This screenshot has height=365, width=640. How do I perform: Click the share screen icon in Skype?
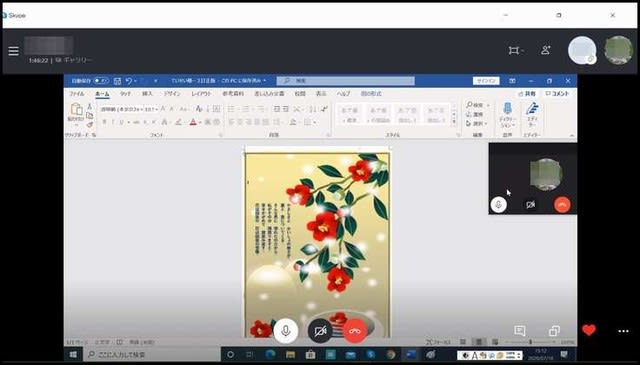[x=554, y=330]
